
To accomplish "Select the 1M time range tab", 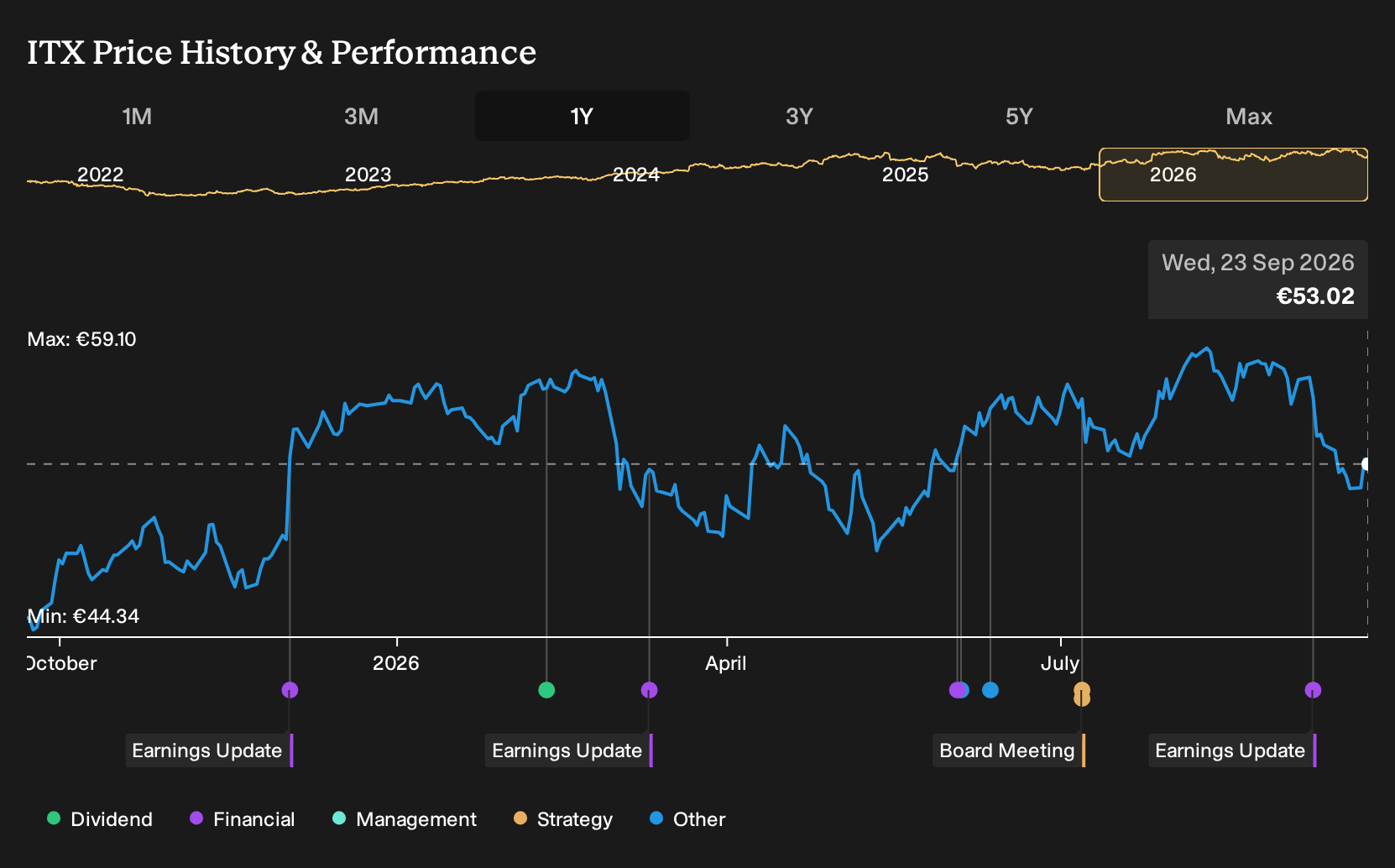I will [137, 116].
